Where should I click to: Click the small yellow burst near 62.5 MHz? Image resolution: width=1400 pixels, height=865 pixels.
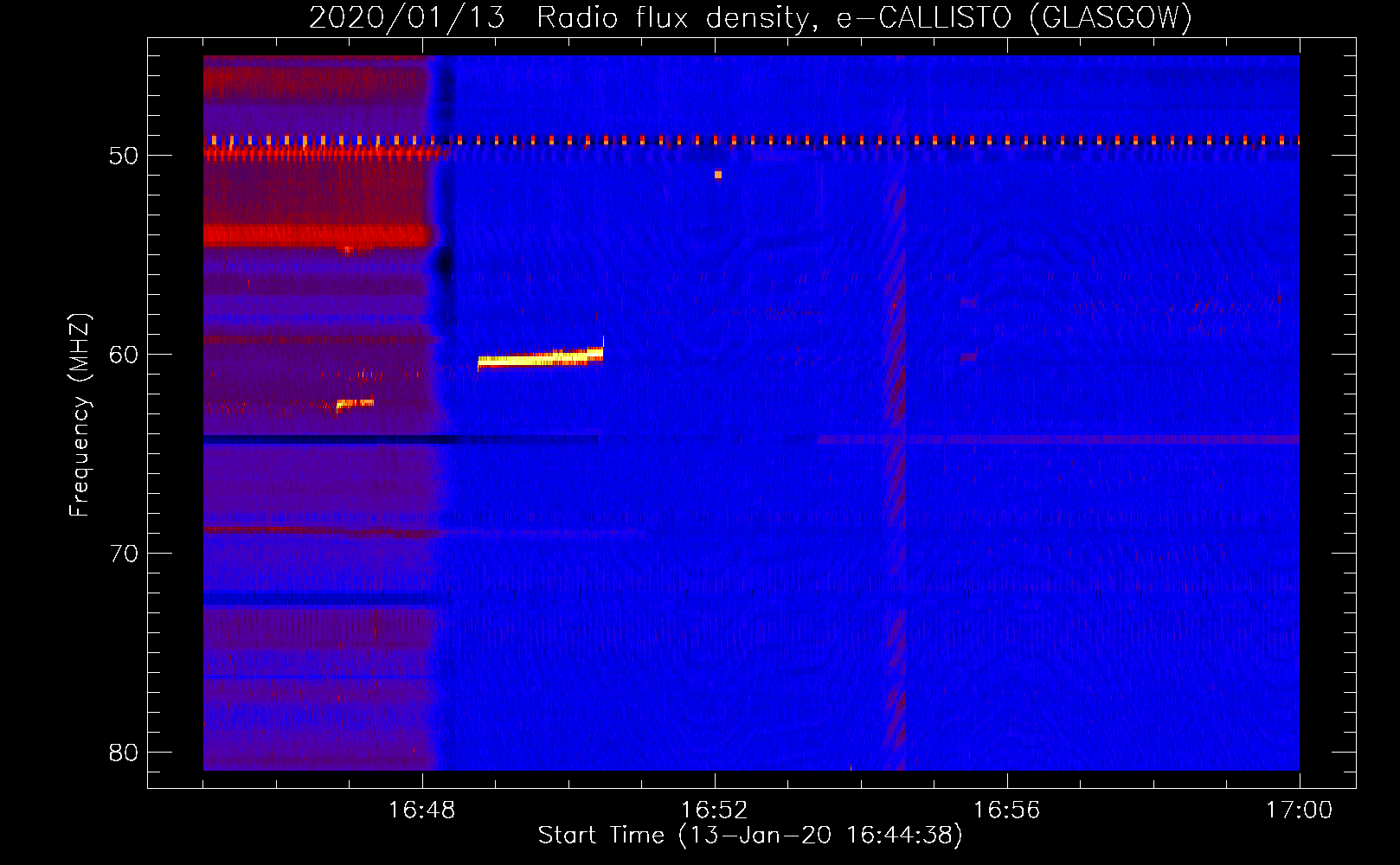[x=355, y=403]
